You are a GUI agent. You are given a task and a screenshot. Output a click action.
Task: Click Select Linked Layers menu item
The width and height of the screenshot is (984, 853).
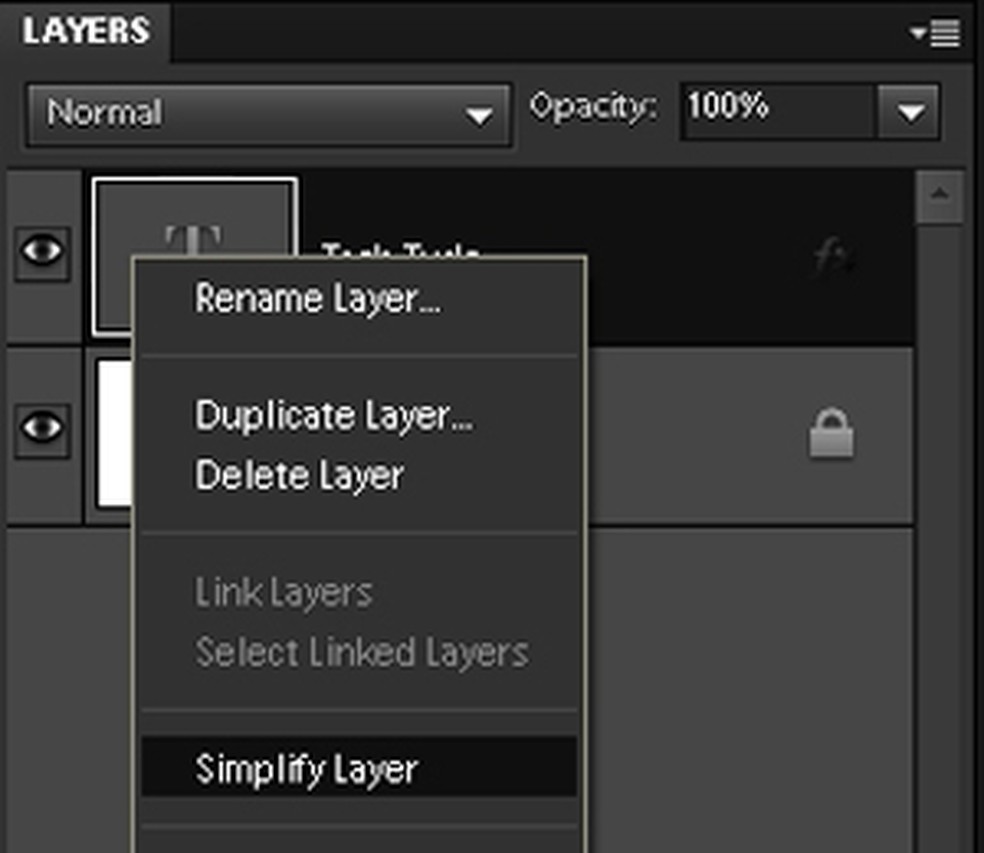361,653
